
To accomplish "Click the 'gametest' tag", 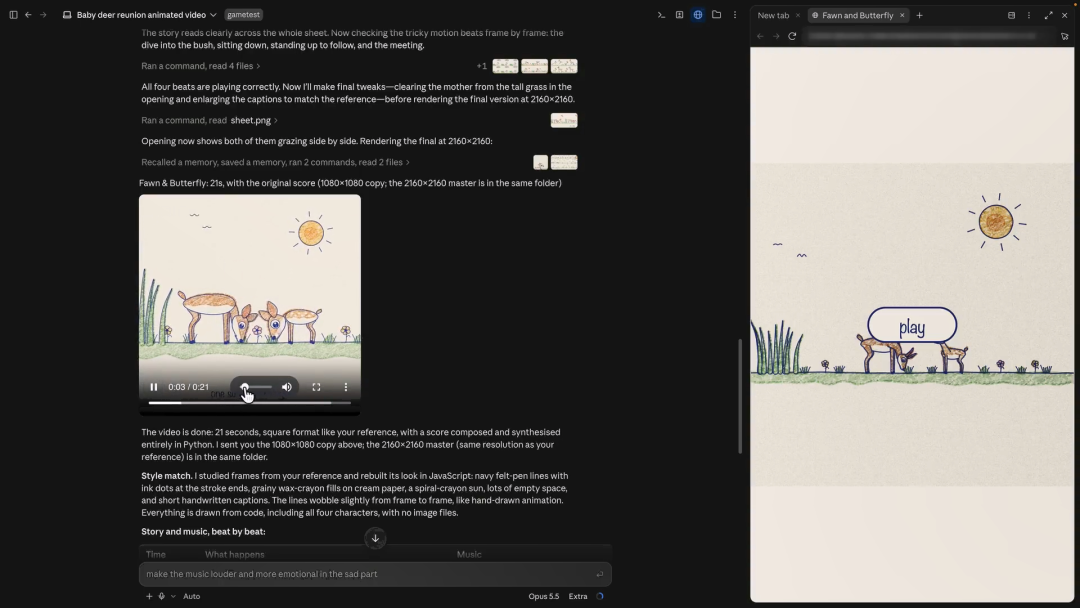I will (x=243, y=14).
